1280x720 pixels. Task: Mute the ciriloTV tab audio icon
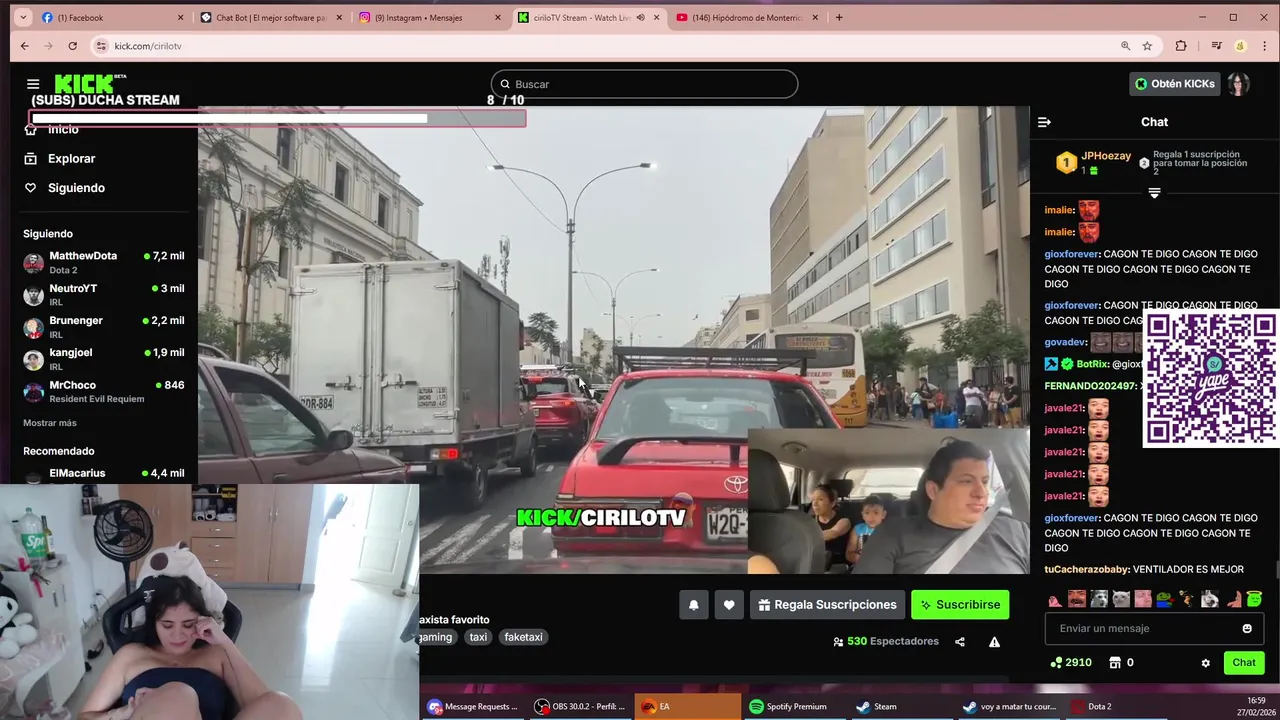[640, 17]
